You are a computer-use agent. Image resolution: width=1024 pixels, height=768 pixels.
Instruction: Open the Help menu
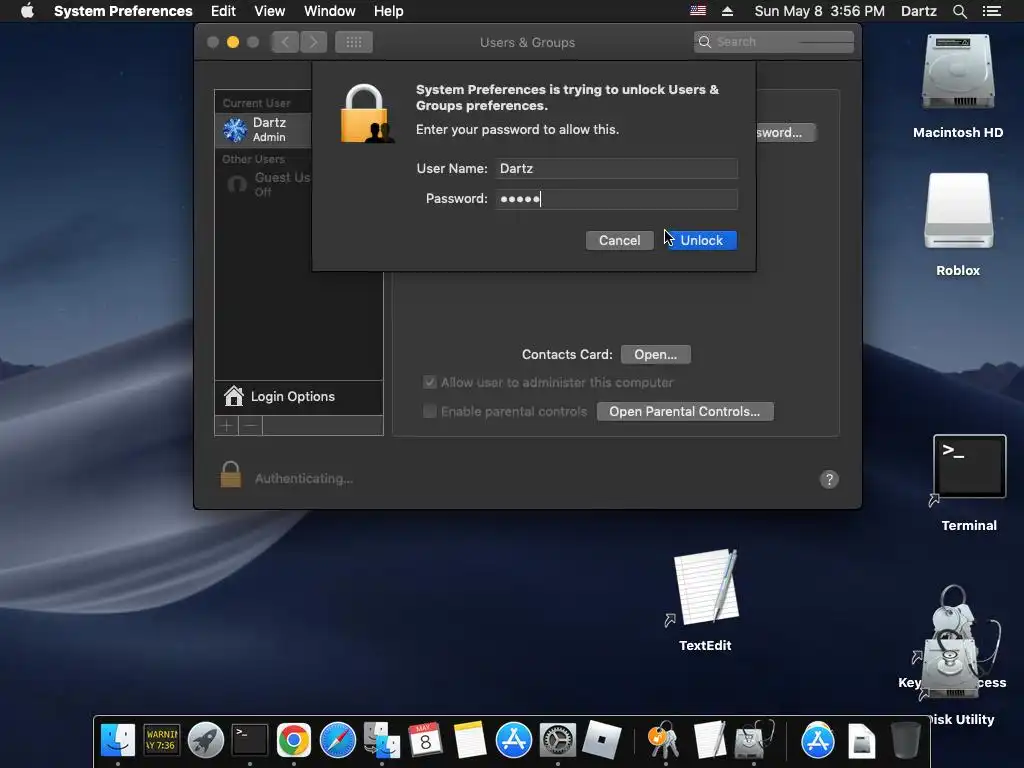389,11
